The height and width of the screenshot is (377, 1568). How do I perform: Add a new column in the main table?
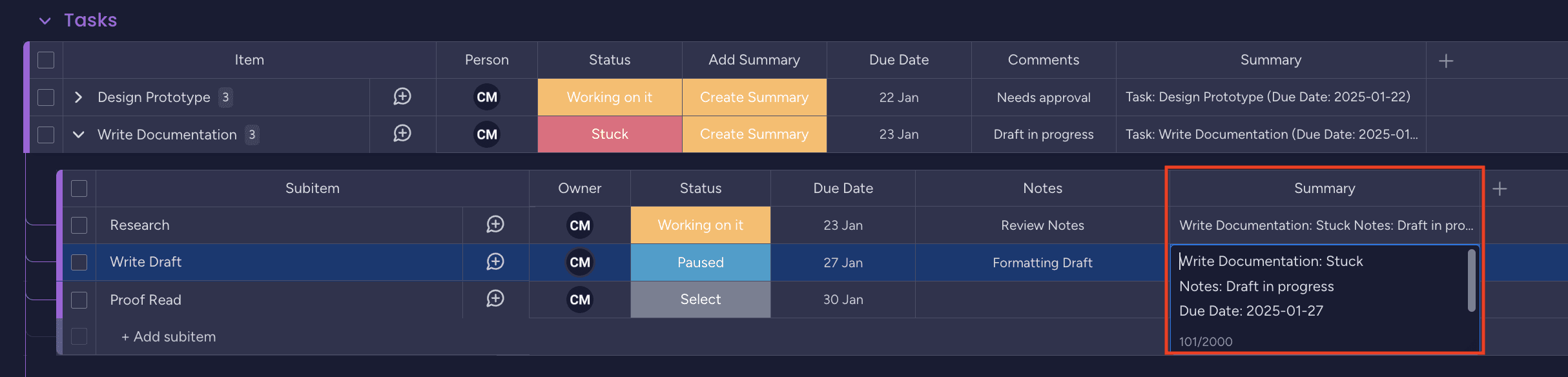[x=1446, y=59]
